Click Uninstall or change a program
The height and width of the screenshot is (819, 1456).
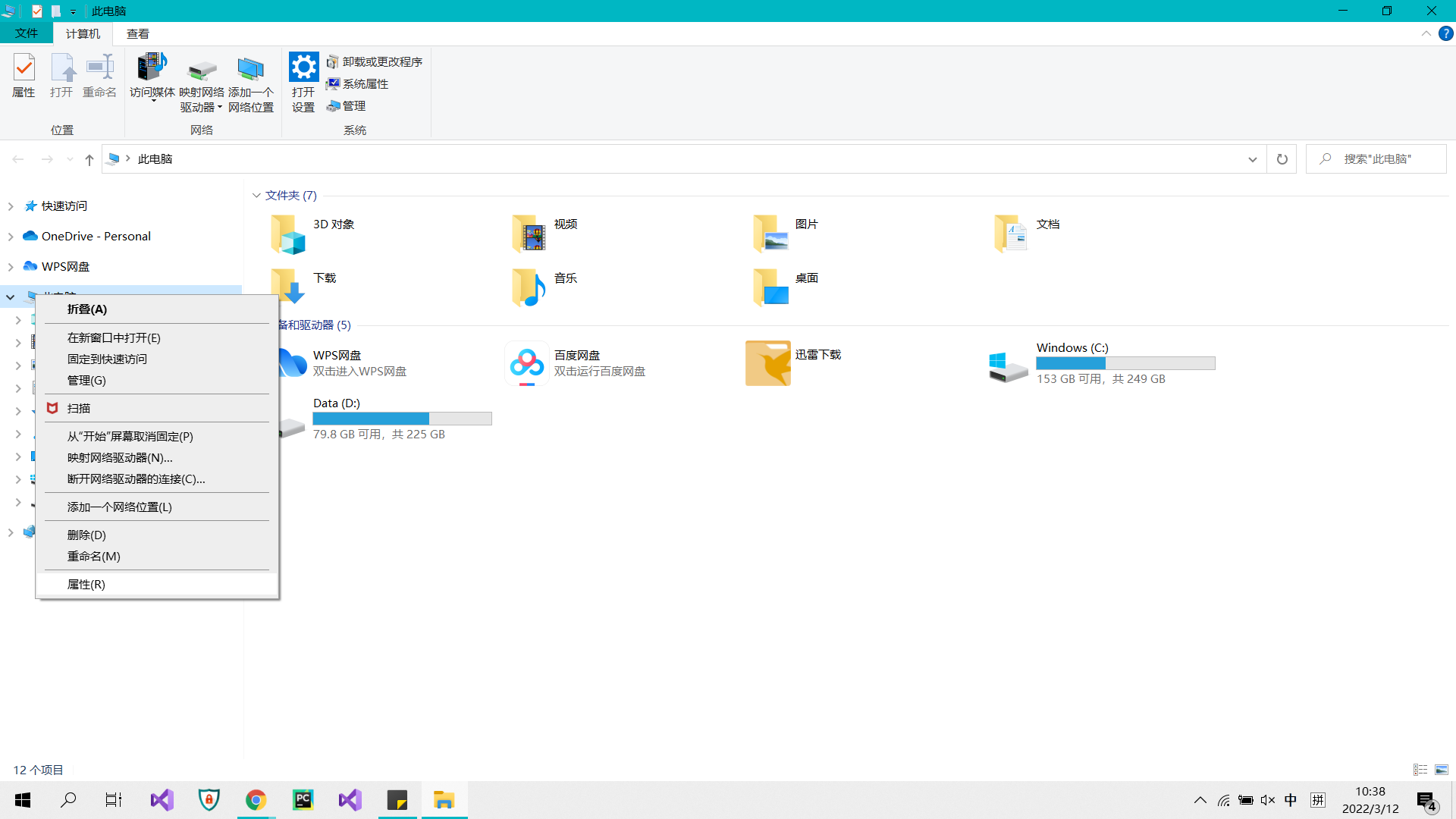[x=375, y=61]
